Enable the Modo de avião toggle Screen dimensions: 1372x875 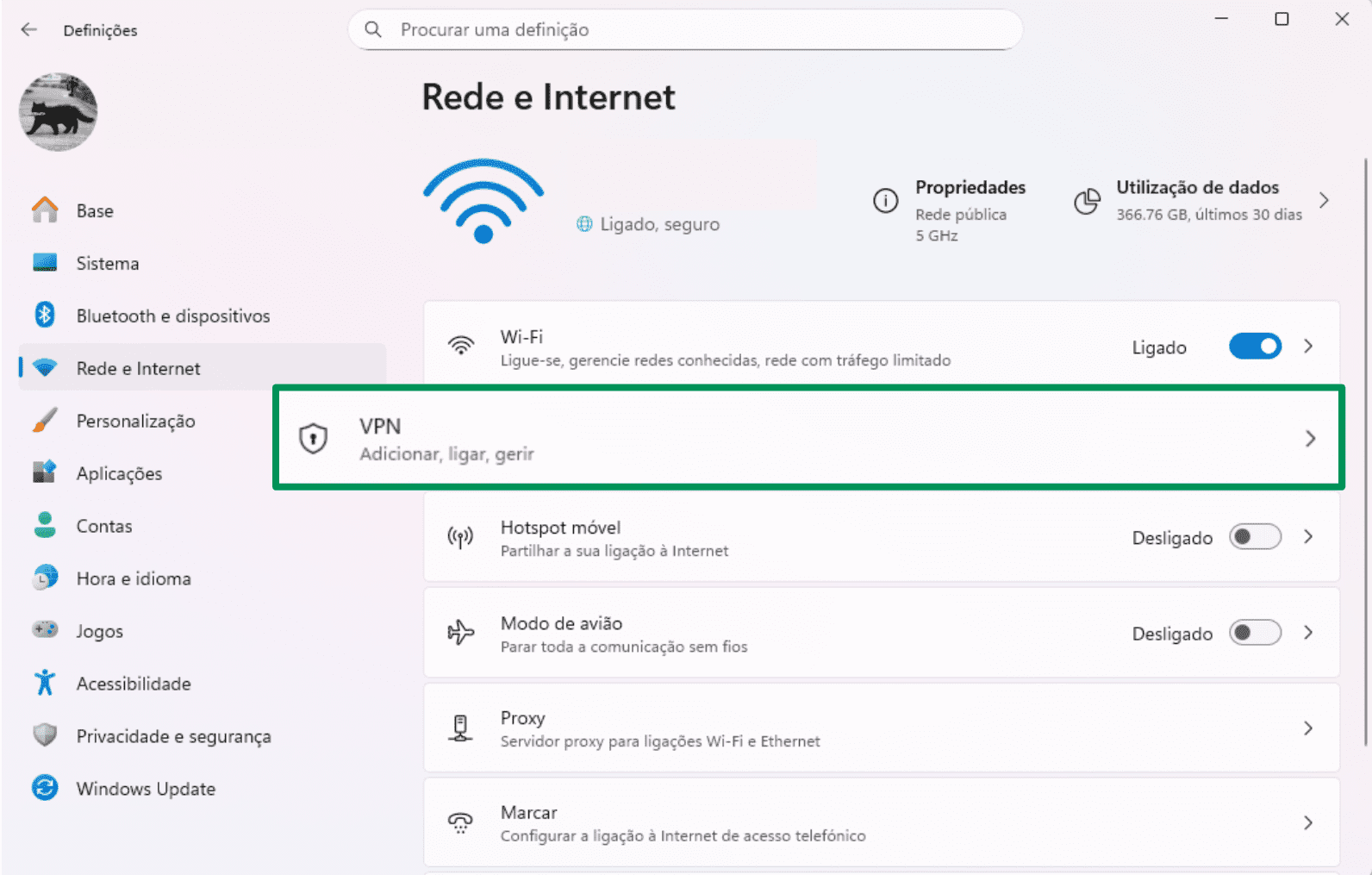click(x=1255, y=633)
